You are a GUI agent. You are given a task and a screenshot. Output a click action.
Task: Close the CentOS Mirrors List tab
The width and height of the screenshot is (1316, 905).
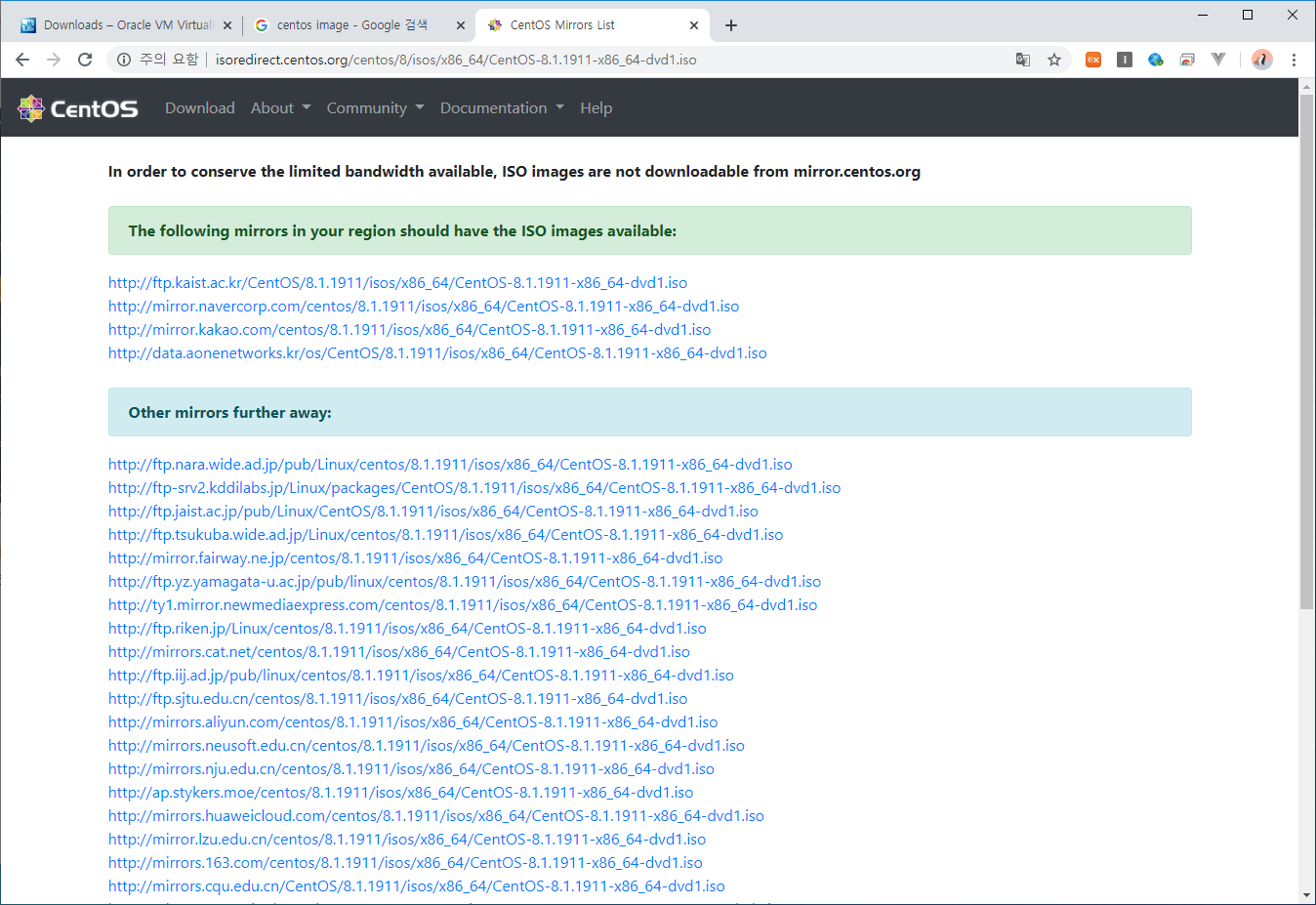coord(694,25)
